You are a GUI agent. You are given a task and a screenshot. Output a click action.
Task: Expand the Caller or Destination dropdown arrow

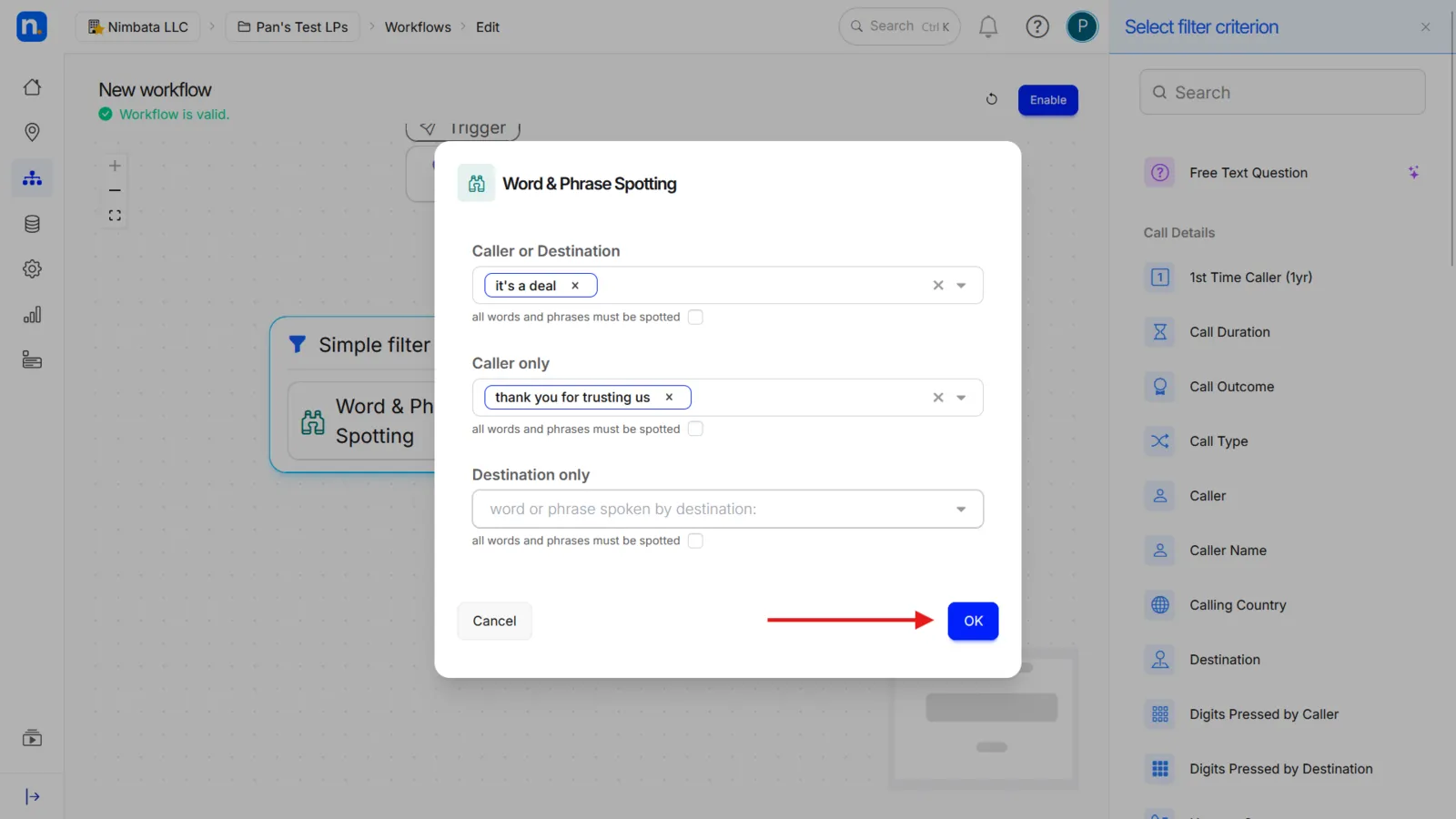[961, 286]
